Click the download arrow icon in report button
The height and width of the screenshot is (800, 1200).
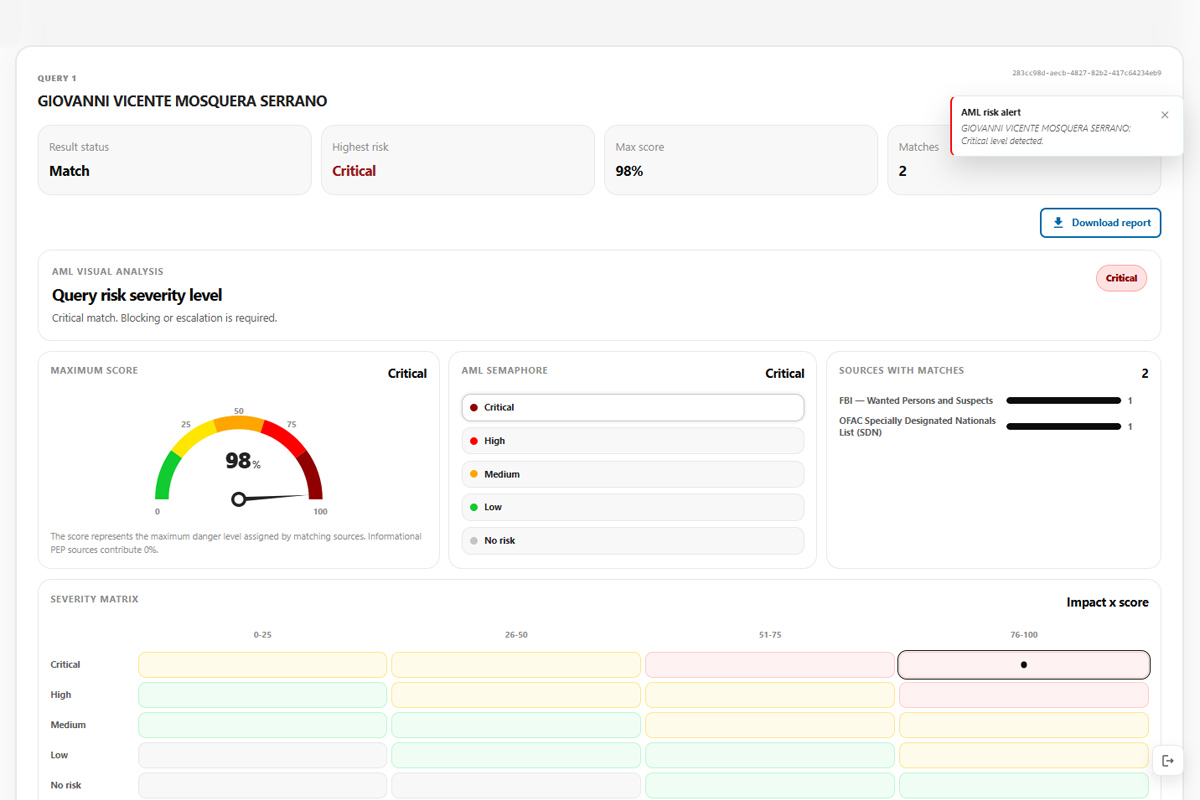(1058, 223)
